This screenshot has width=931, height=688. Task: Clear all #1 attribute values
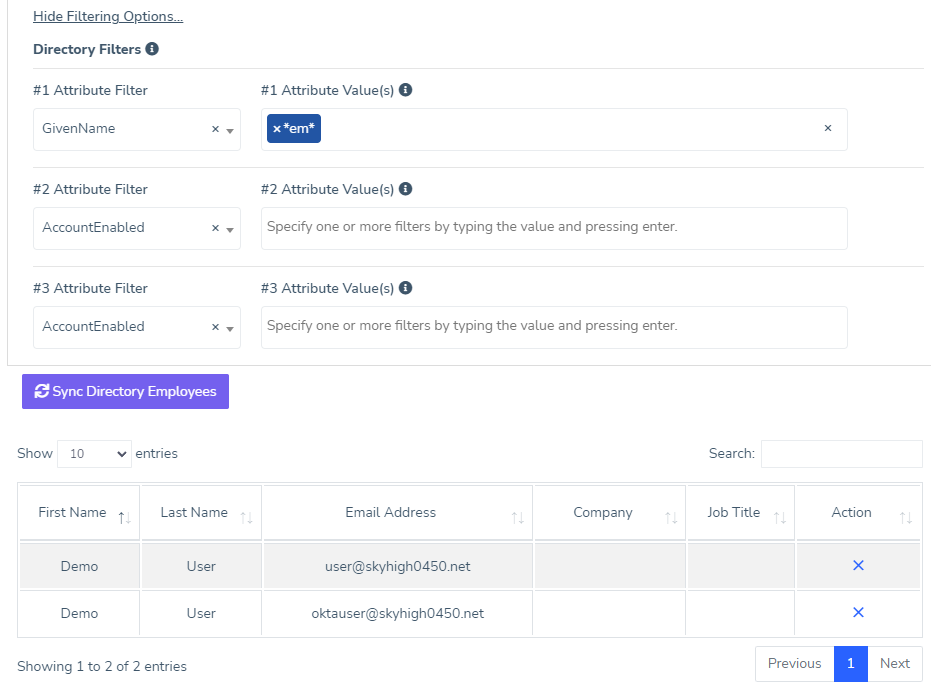pyautogui.click(x=827, y=129)
